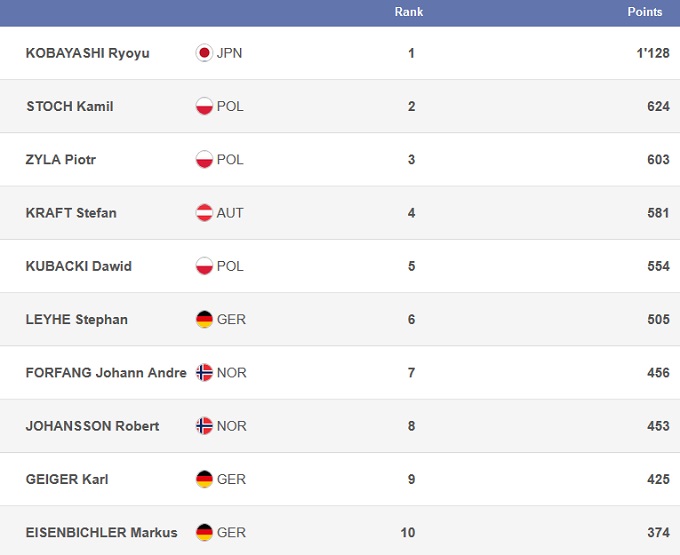
Task: Open EISENBICHLER Markus athlete profile
Action: tap(101, 533)
